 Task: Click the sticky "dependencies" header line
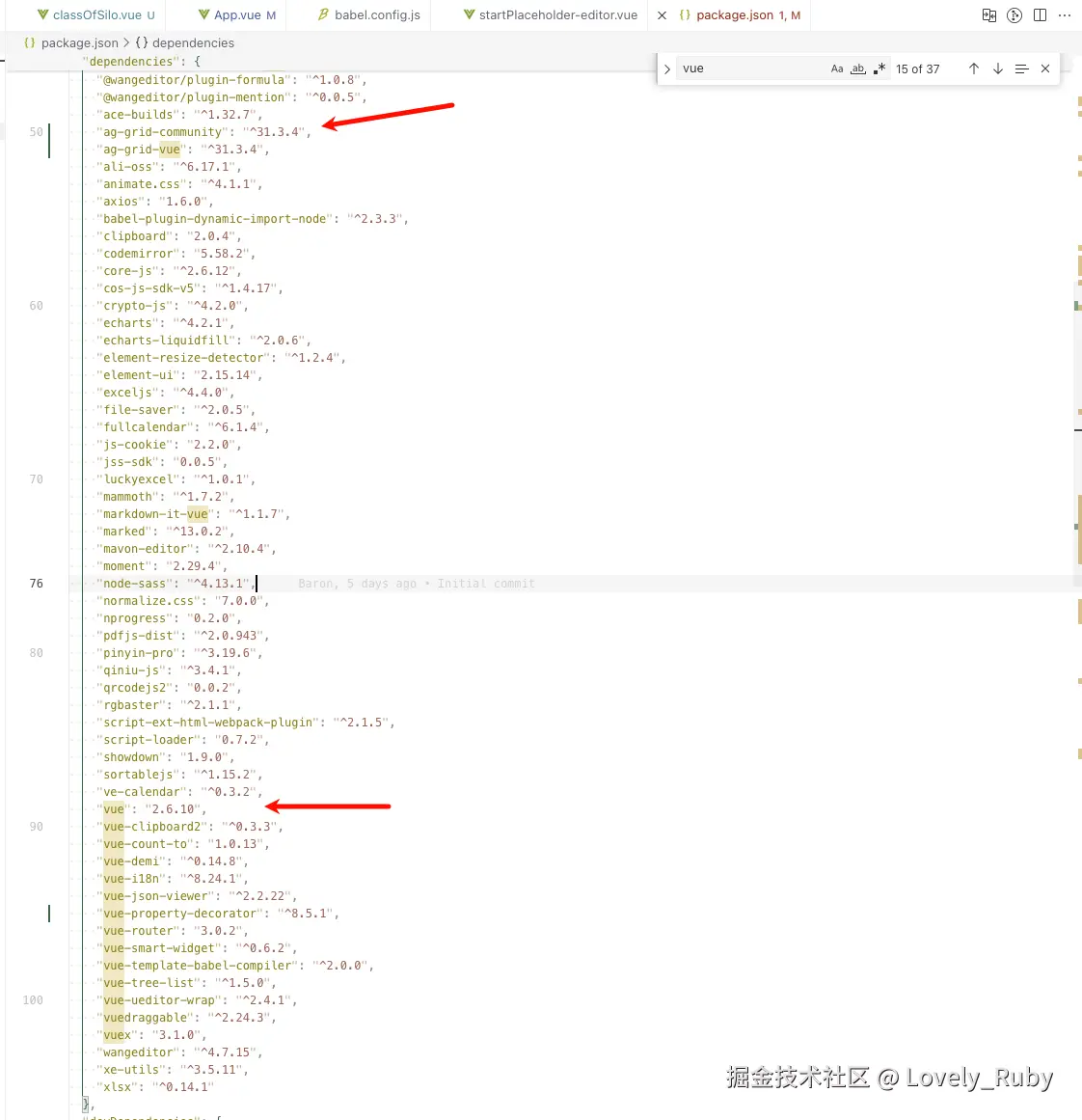tap(142, 62)
